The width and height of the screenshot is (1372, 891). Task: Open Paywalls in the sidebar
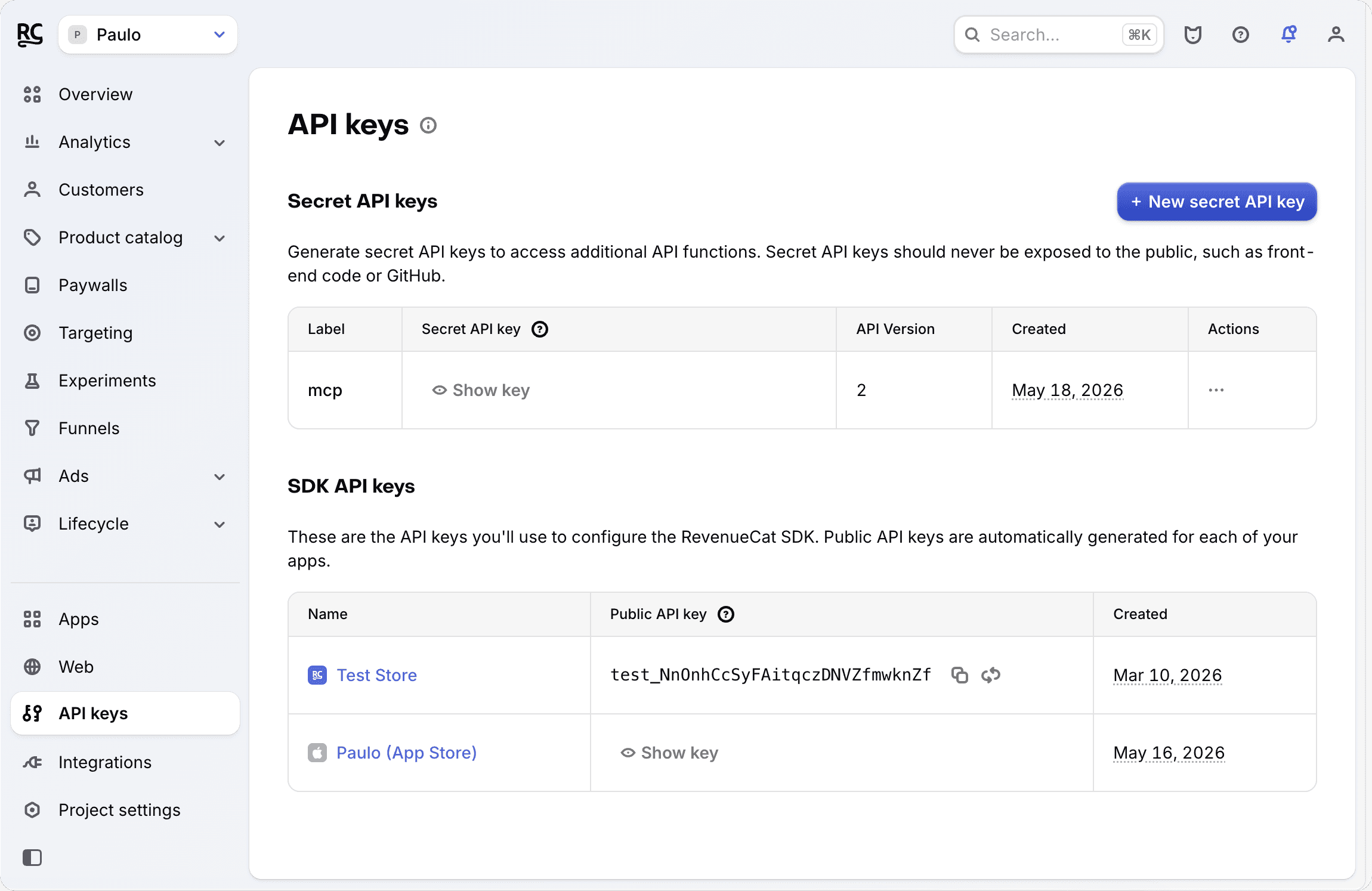tap(125, 285)
